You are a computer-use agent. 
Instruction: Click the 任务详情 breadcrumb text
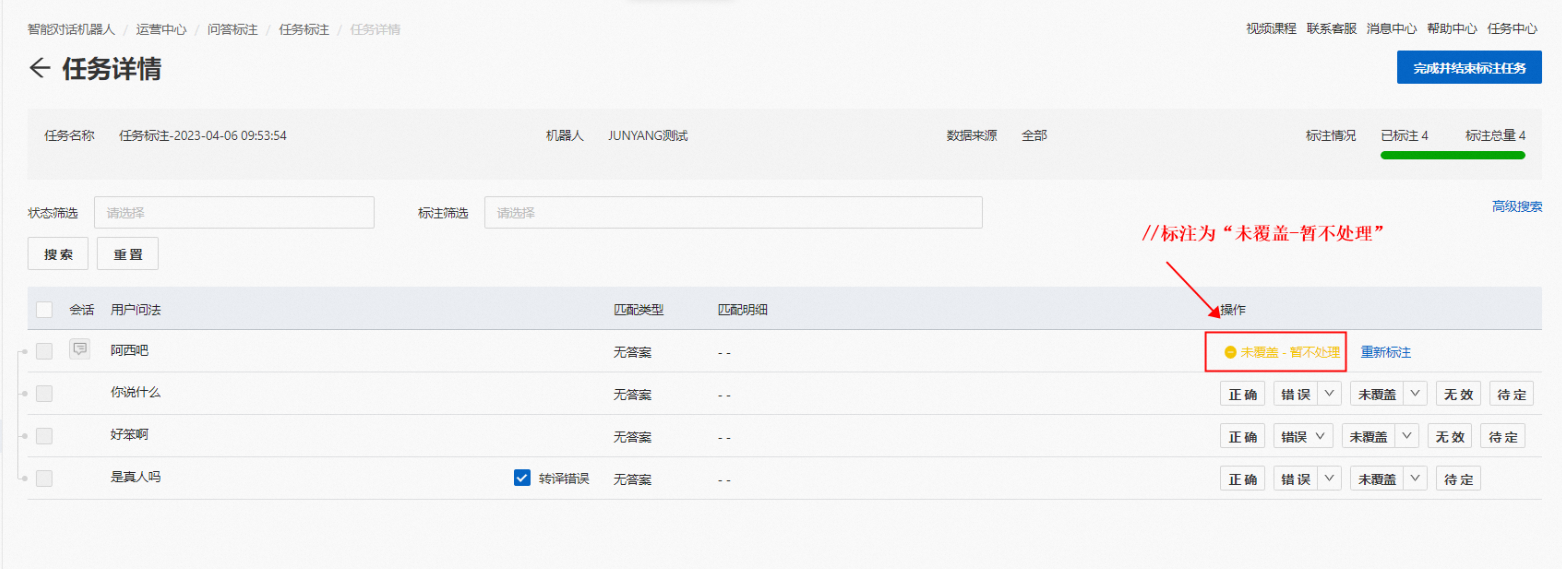pos(375,30)
